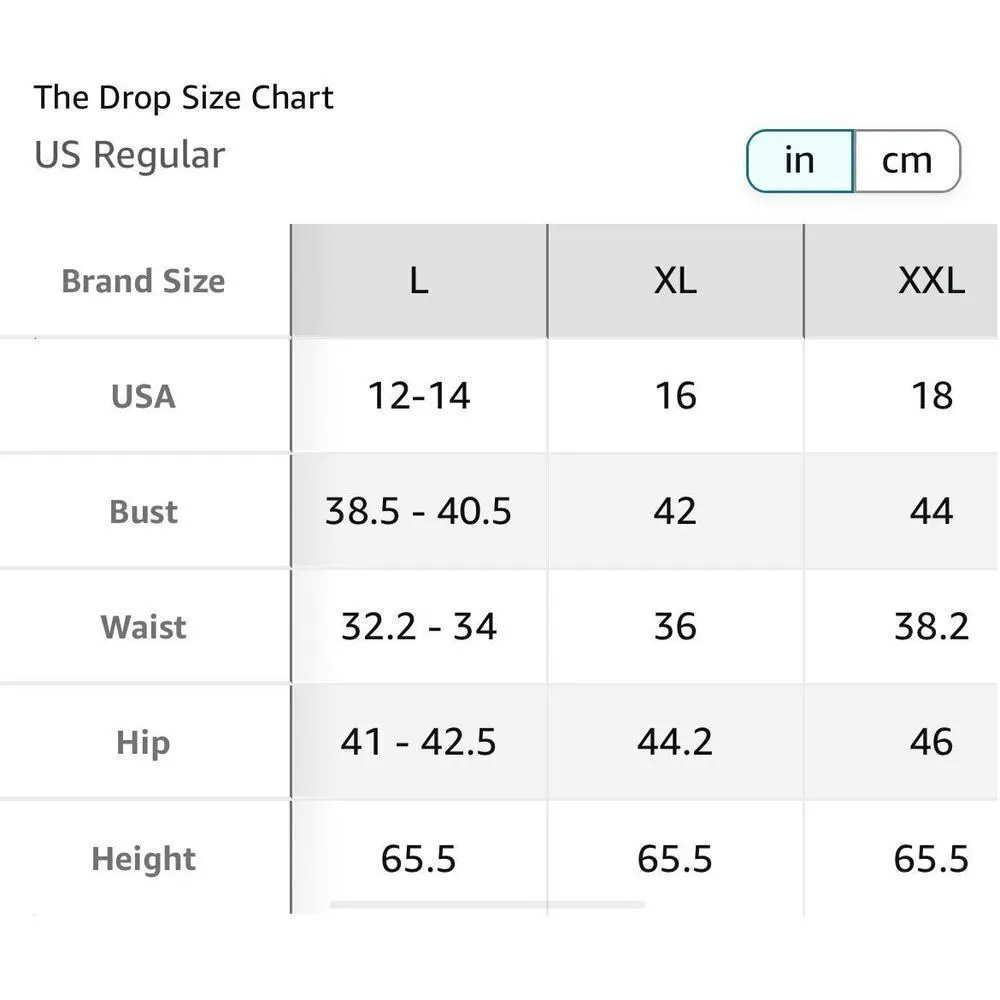Image resolution: width=1000 pixels, height=1000 pixels.
Task: Click the 'US Regular' subtitle text
Action: click(x=130, y=155)
